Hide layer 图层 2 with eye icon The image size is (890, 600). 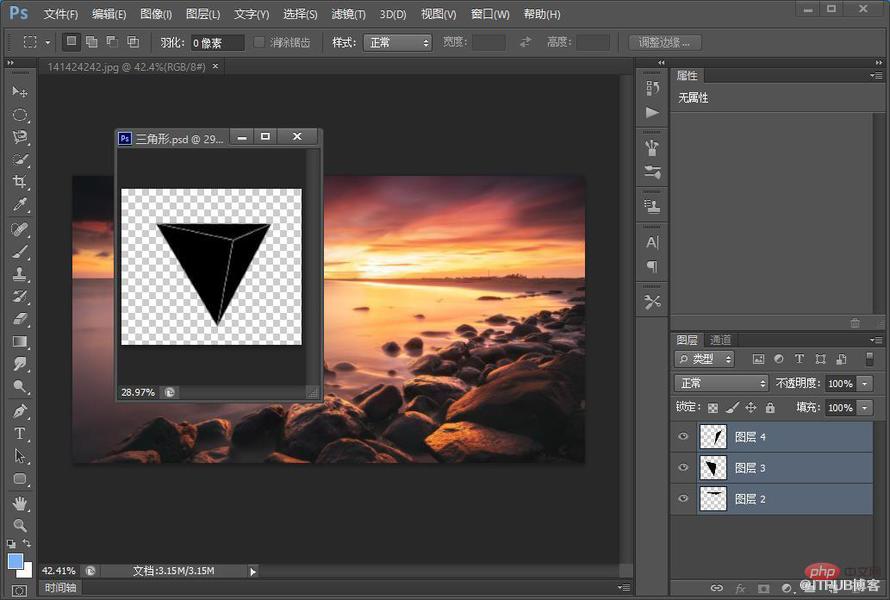(683, 498)
